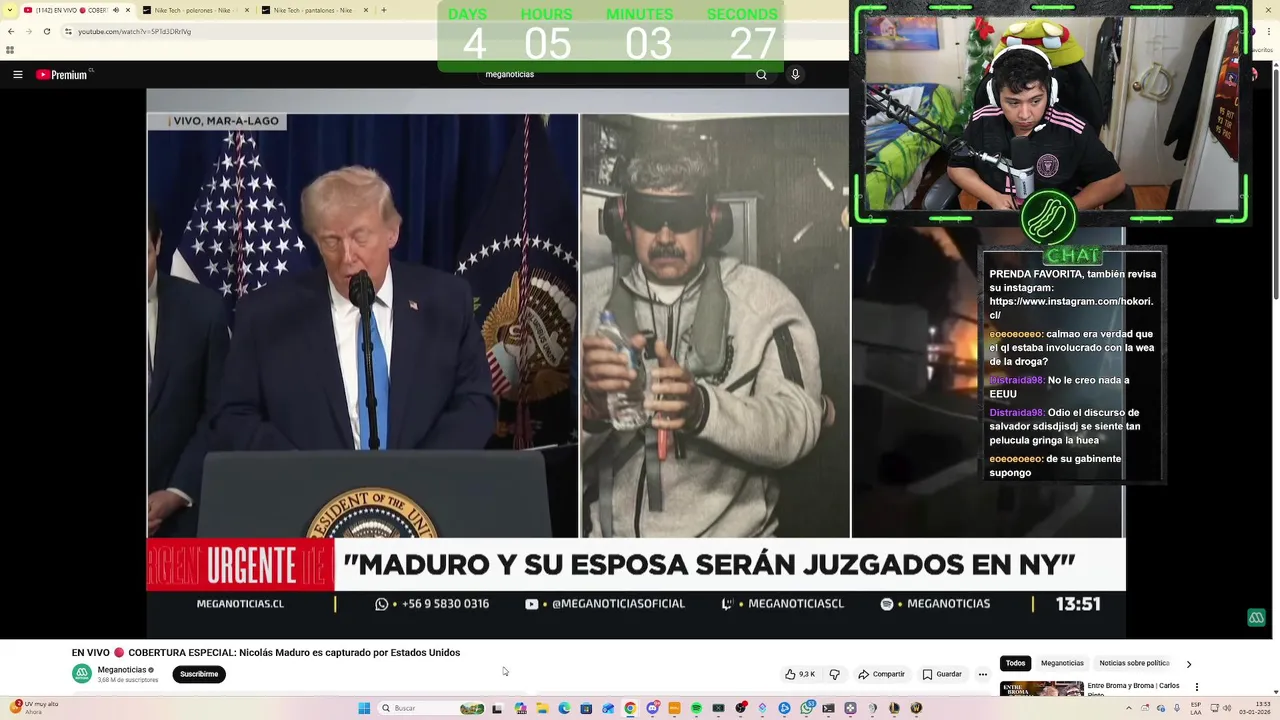Open the Meganoticias channel name link

pos(122,669)
